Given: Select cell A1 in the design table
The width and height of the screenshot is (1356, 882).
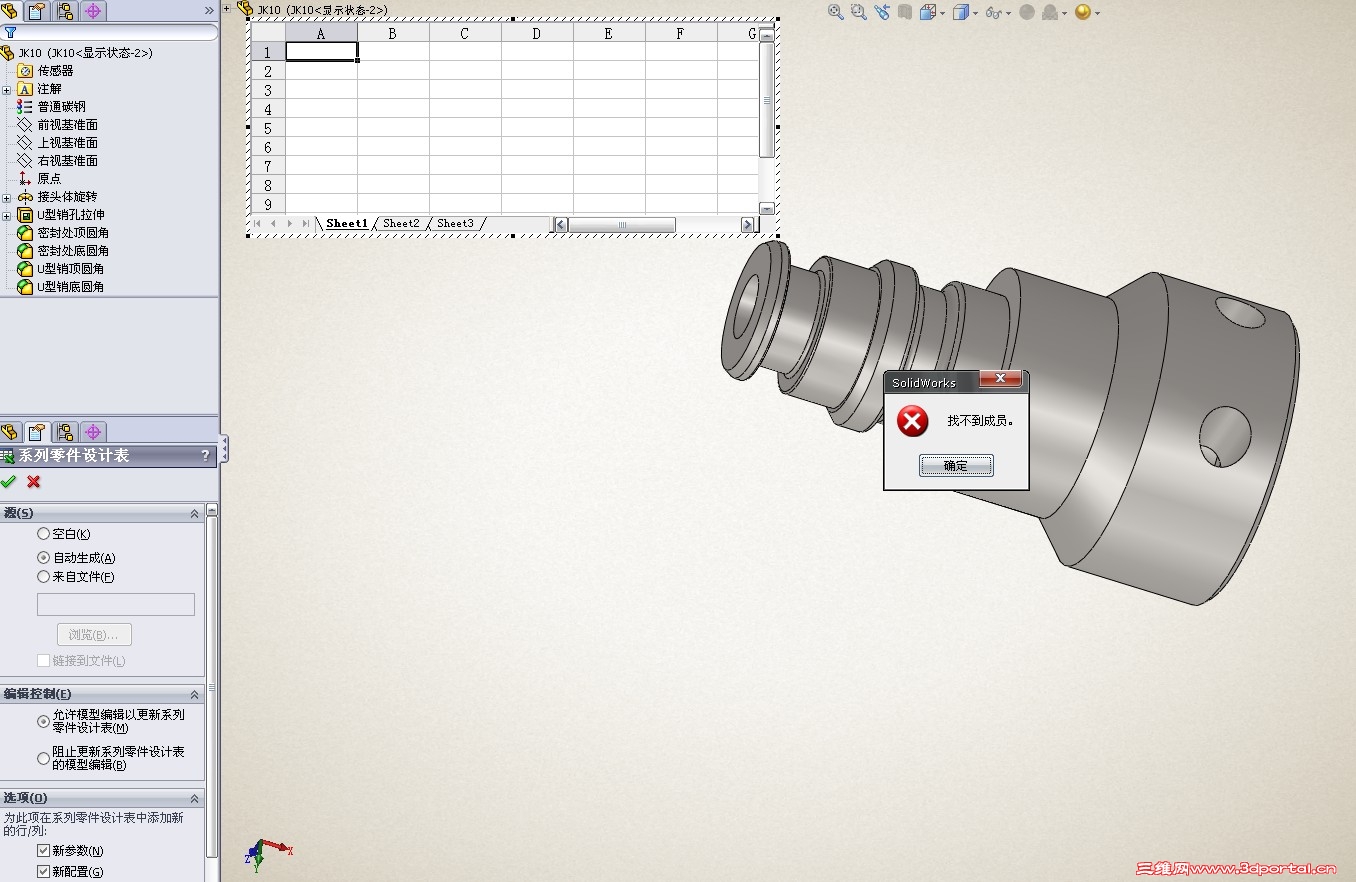Looking at the screenshot, I should (321, 52).
